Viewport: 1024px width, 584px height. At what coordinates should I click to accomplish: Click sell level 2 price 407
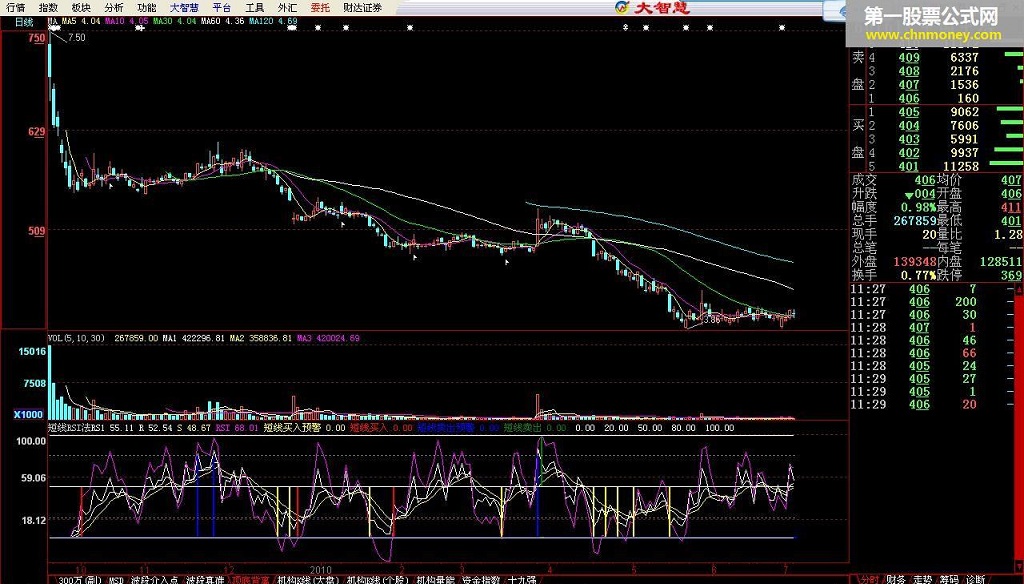click(908, 85)
